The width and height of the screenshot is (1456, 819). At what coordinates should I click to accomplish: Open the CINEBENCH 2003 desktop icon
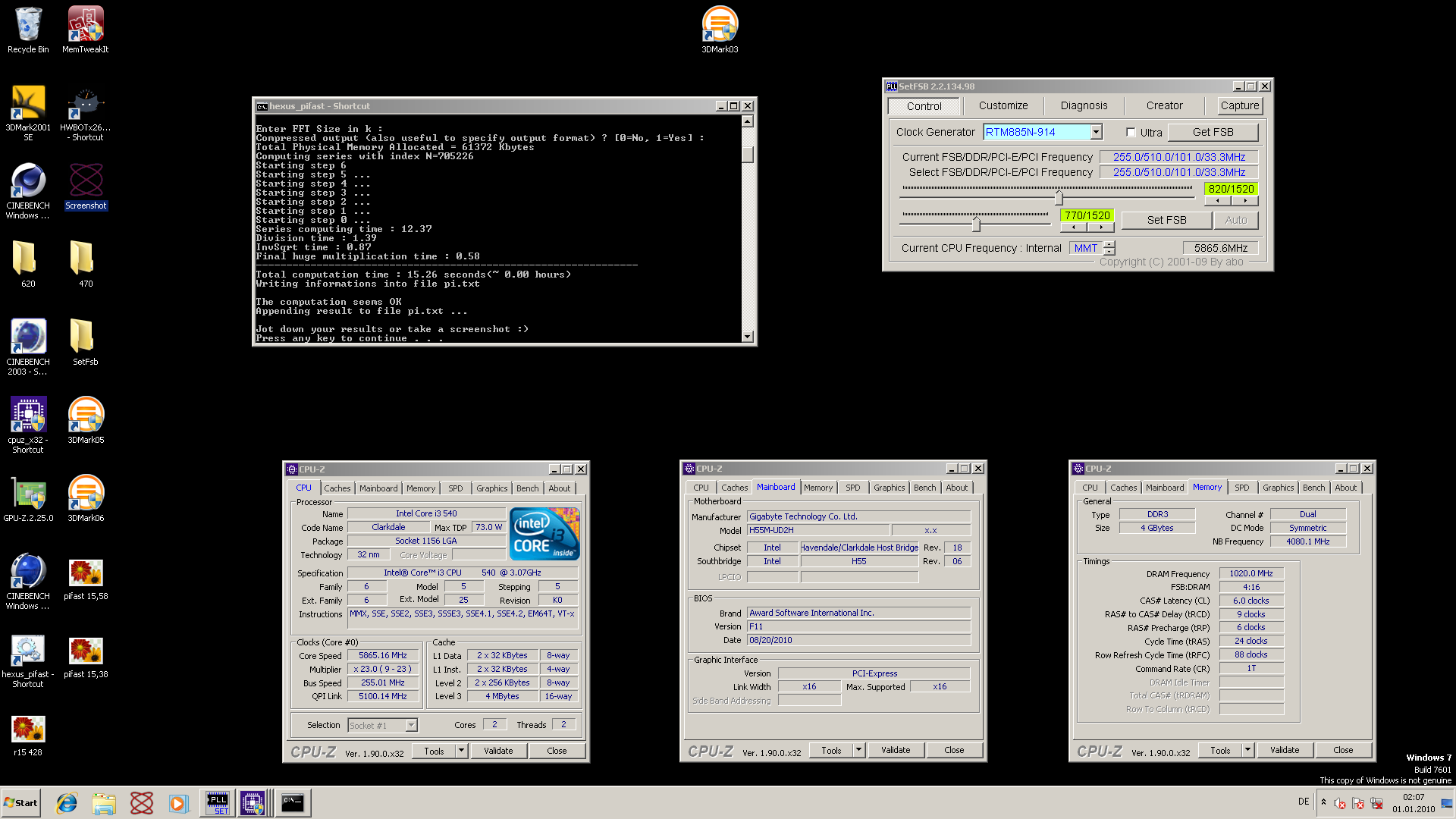pos(28,347)
